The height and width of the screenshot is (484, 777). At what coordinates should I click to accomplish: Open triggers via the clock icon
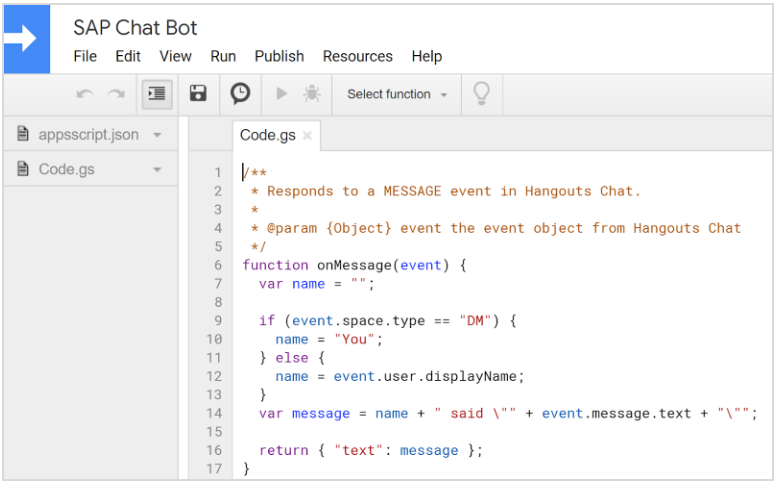(240, 94)
